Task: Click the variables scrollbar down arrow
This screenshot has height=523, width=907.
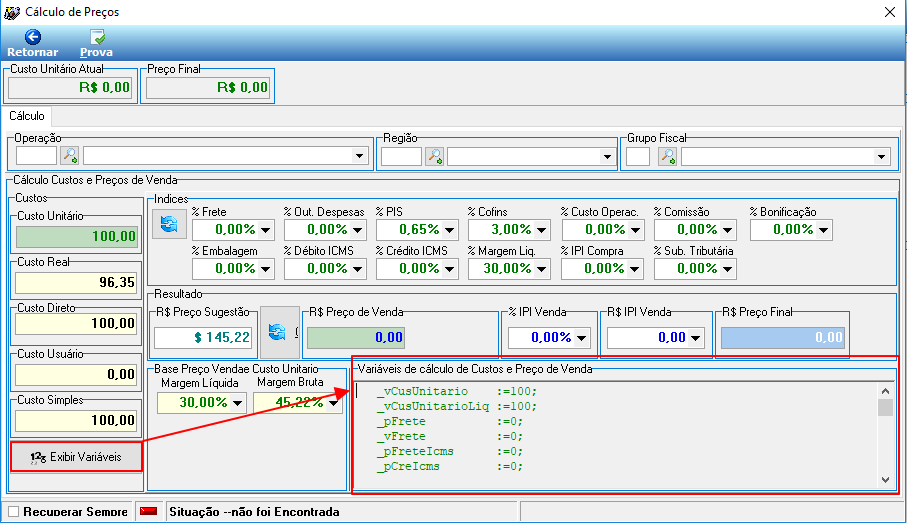Action: [886, 480]
